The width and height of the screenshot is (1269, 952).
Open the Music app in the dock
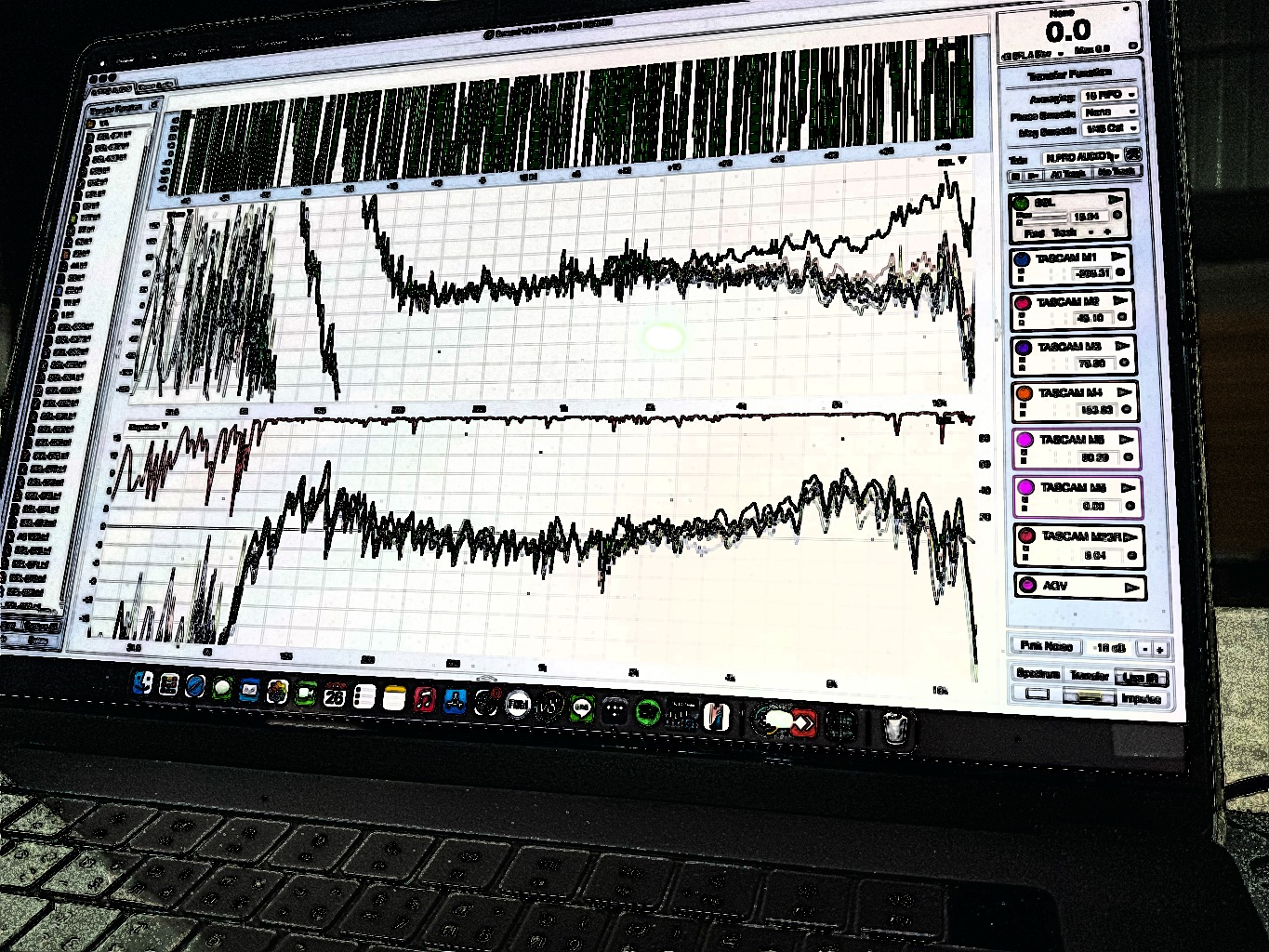(424, 698)
